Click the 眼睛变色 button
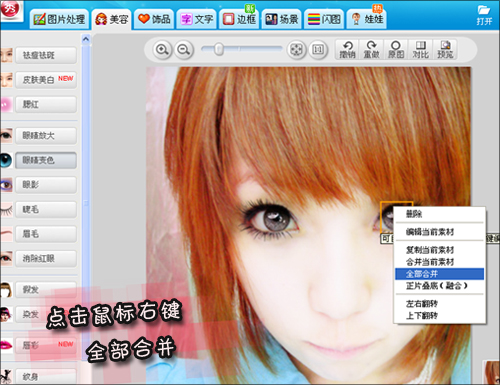 pos(46,160)
